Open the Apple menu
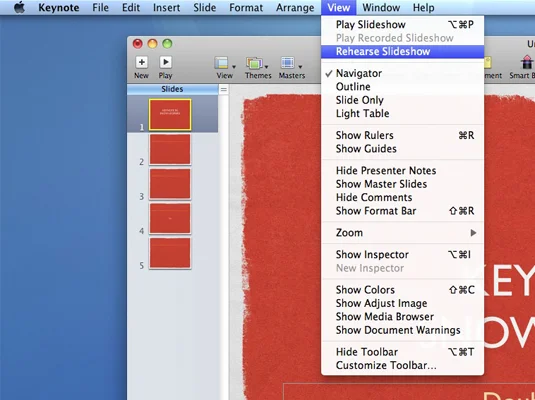 [19, 7]
